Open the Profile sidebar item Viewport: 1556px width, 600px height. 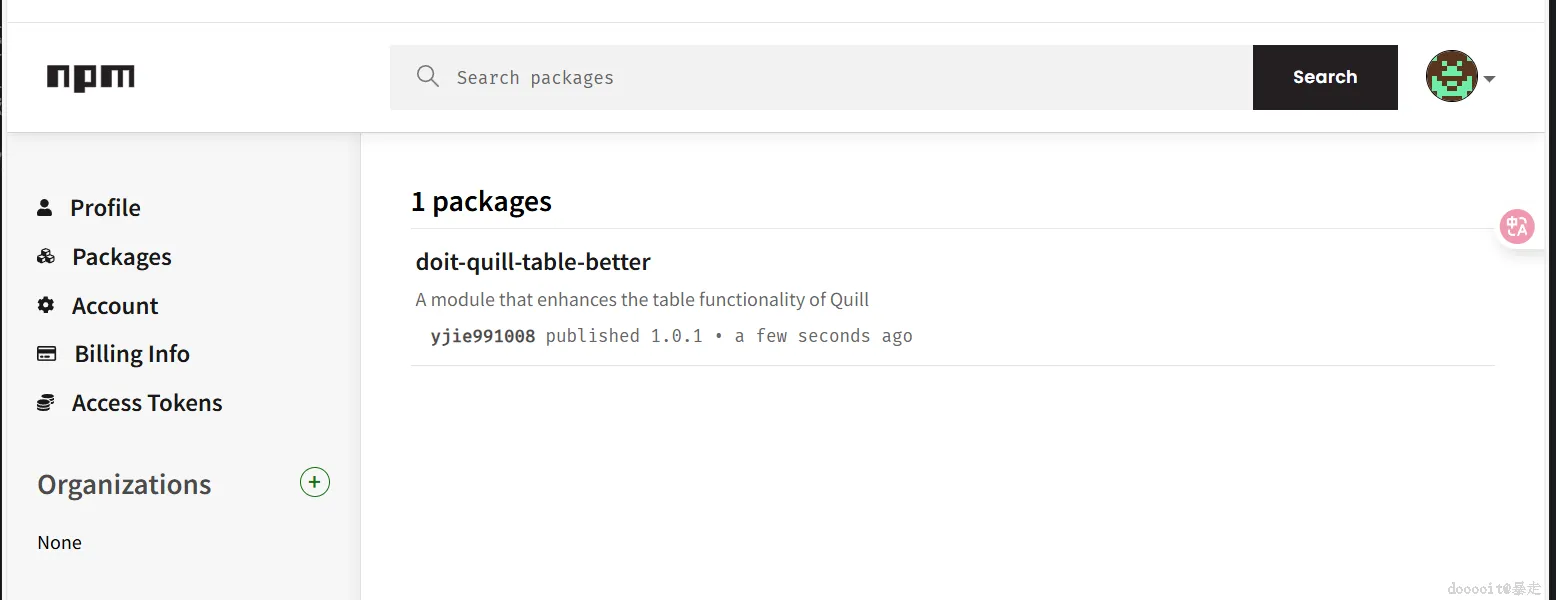coord(105,208)
